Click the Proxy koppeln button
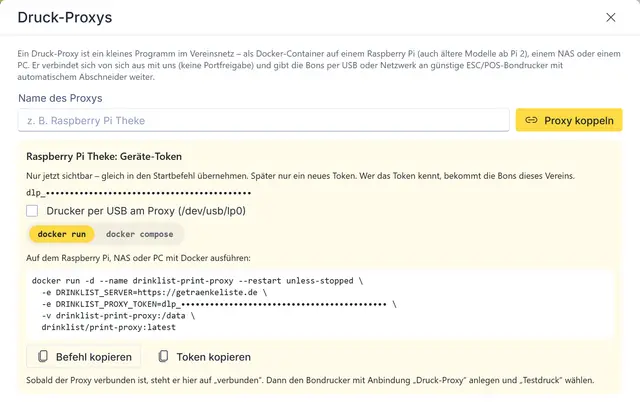This screenshot has height=407, width=640. (569, 120)
